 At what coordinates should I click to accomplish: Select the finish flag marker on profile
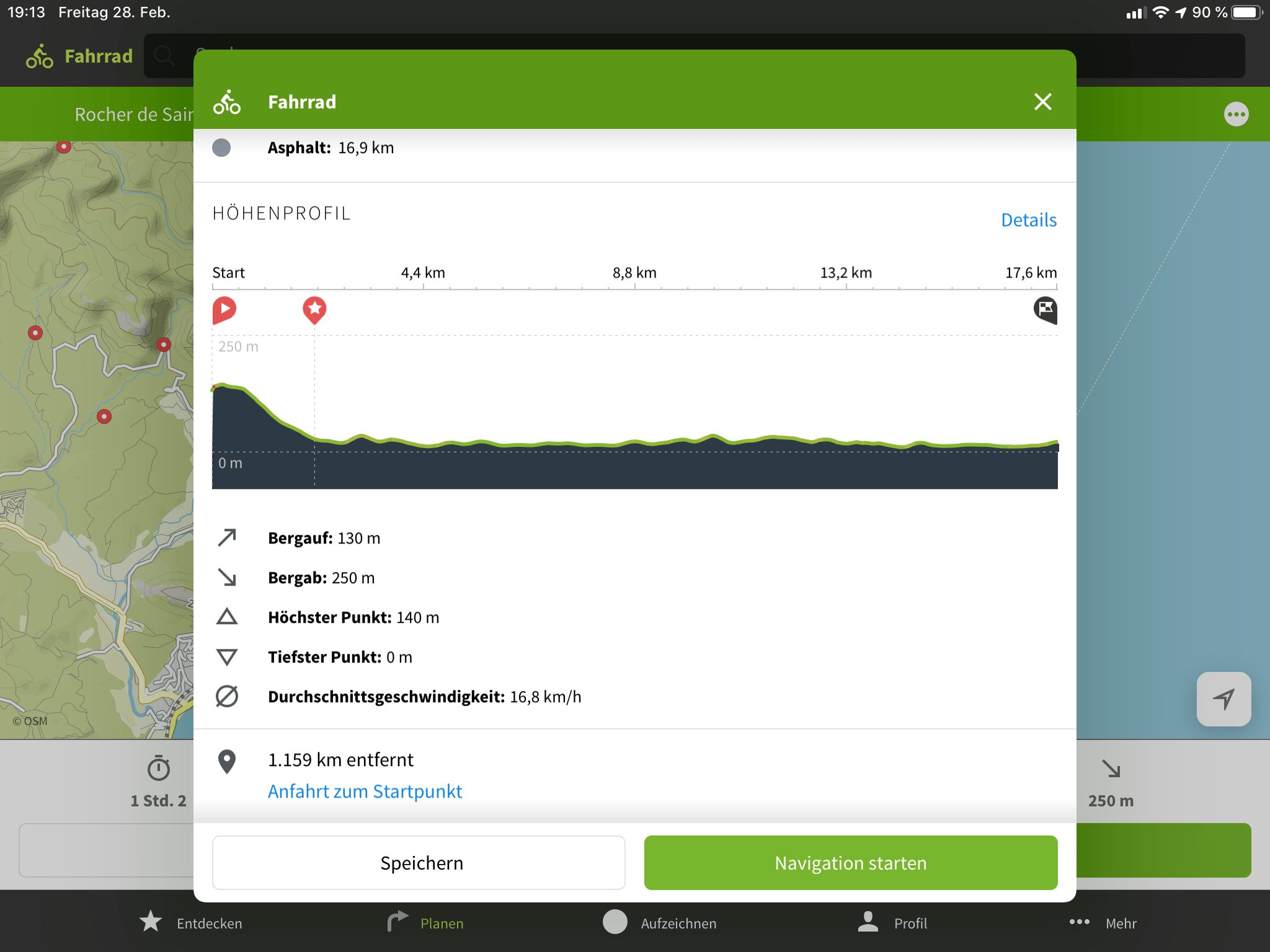pos(1046,310)
